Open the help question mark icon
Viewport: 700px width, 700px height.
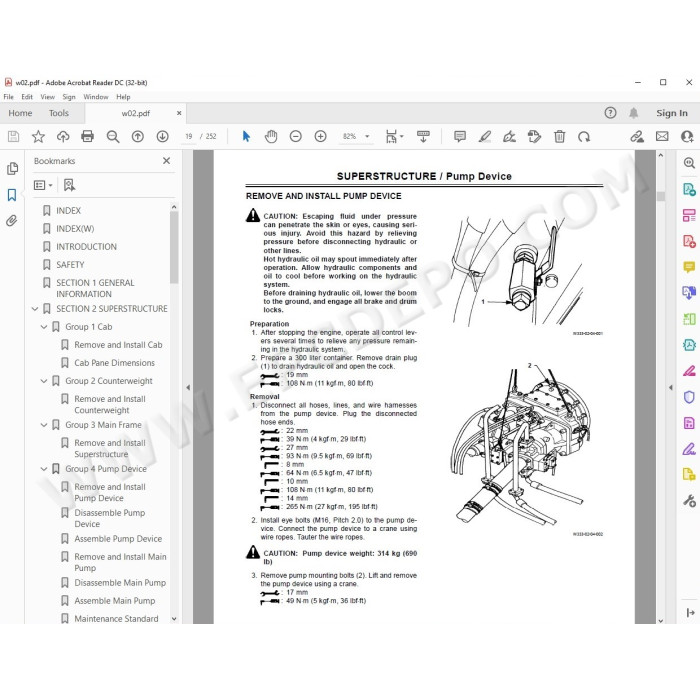(610, 113)
